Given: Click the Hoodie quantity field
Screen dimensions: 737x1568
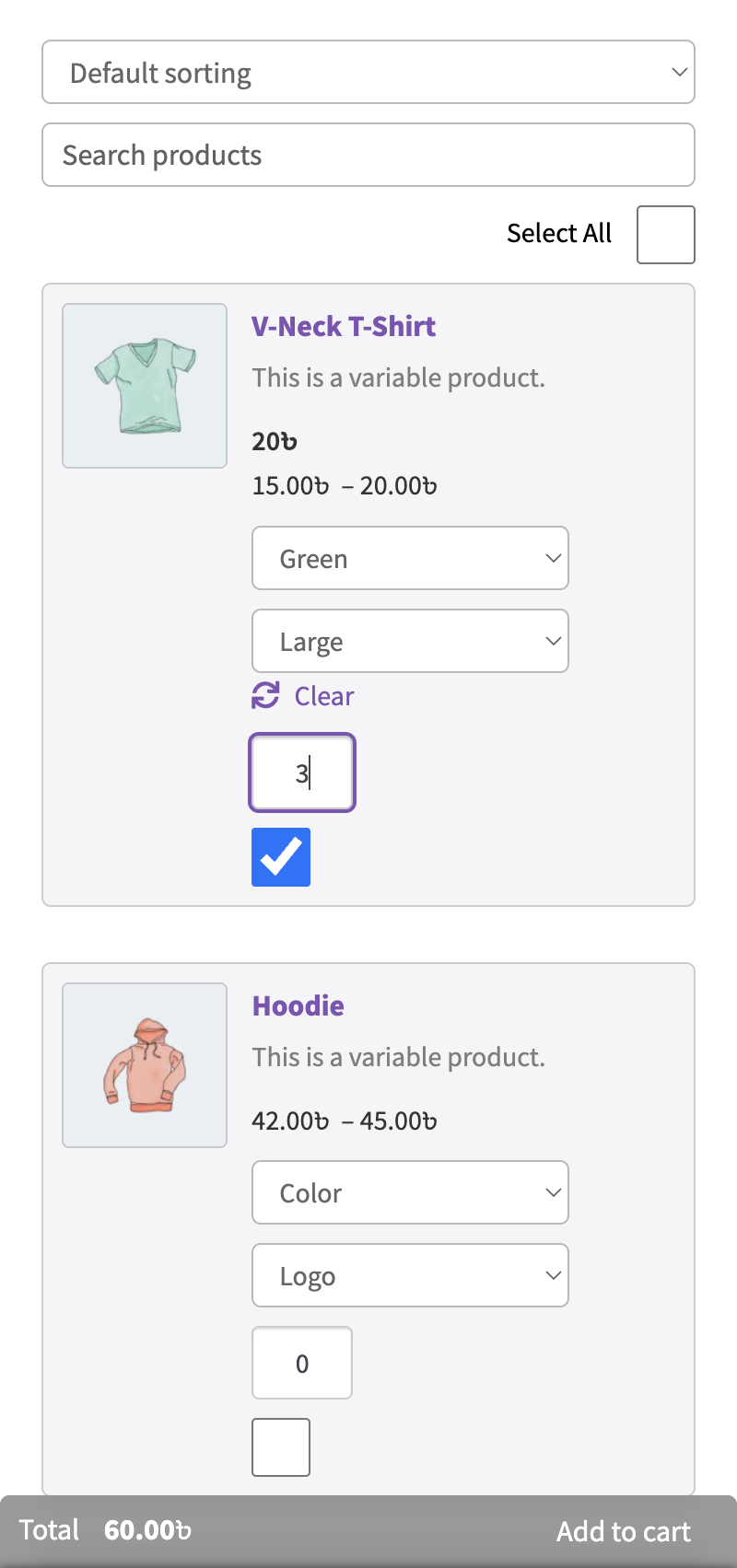Looking at the screenshot, I should 302,1363.
